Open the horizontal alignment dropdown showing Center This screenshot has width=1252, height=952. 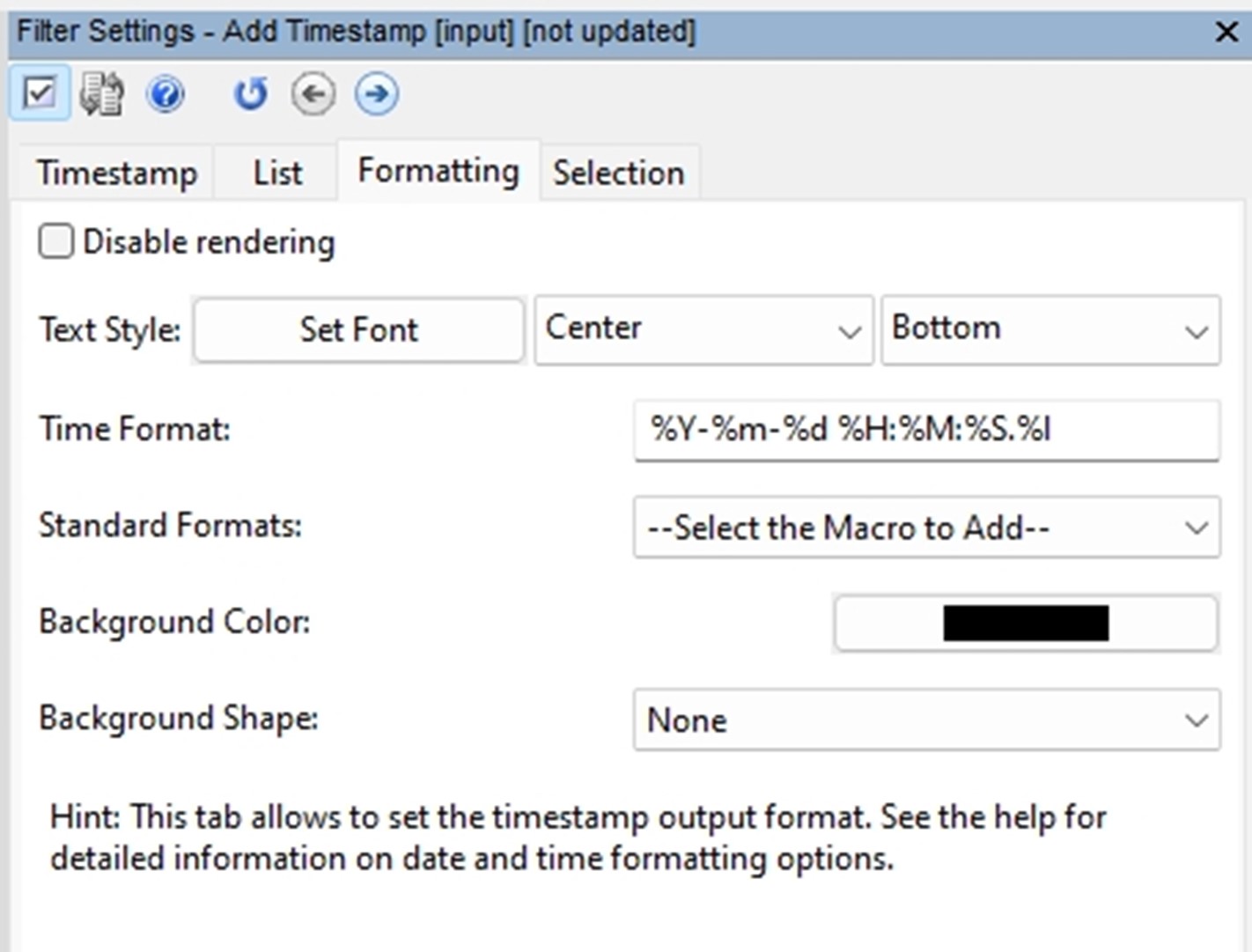702,329
